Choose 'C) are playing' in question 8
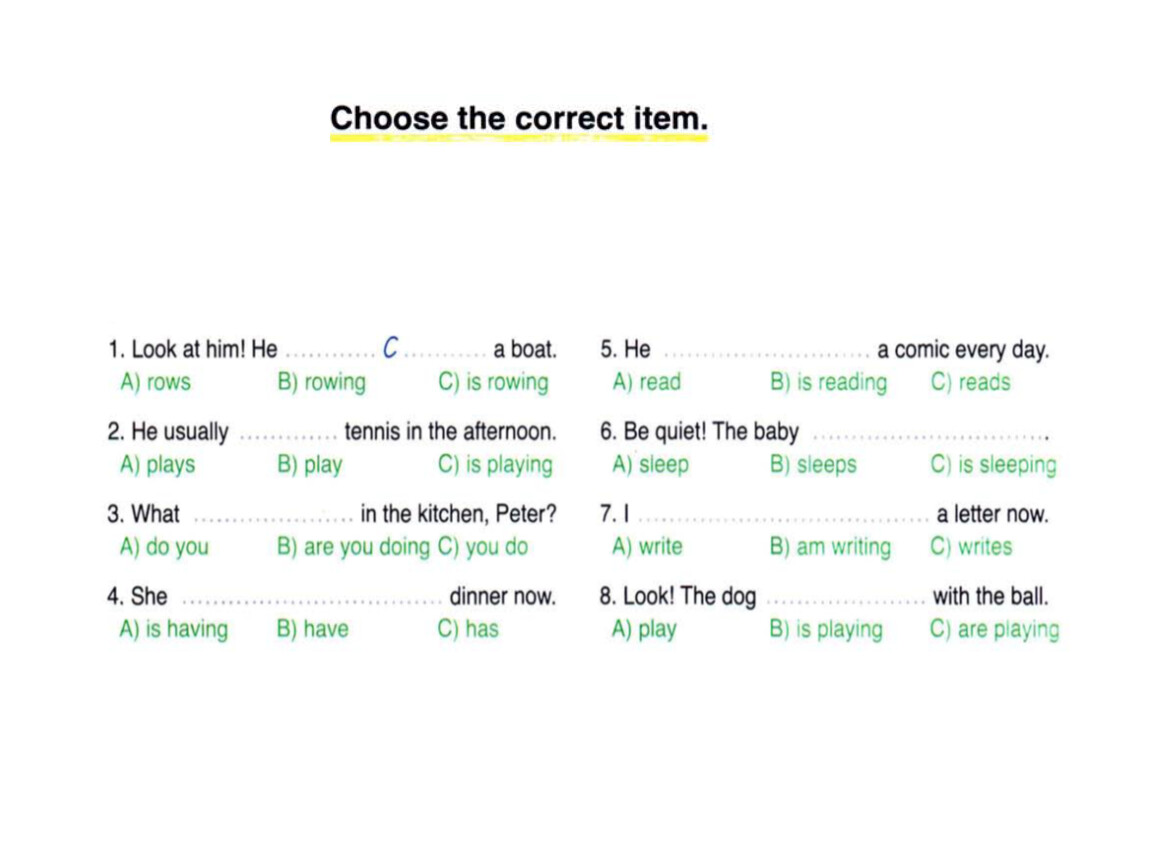Image resolution: width=1150 pixels, height=864 pixels. [995, 629]
